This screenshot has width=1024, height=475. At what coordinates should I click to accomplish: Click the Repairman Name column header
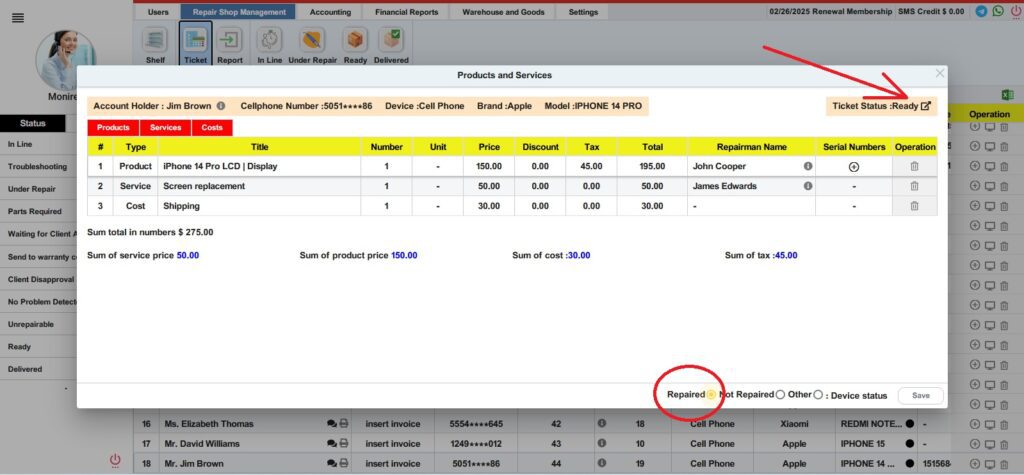752,147
